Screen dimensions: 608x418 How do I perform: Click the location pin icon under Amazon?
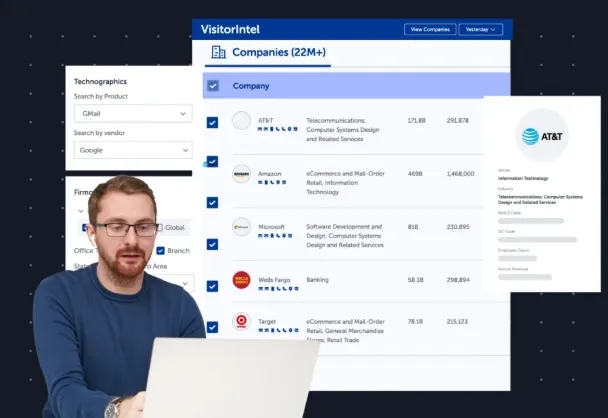(x=278, y=182)
